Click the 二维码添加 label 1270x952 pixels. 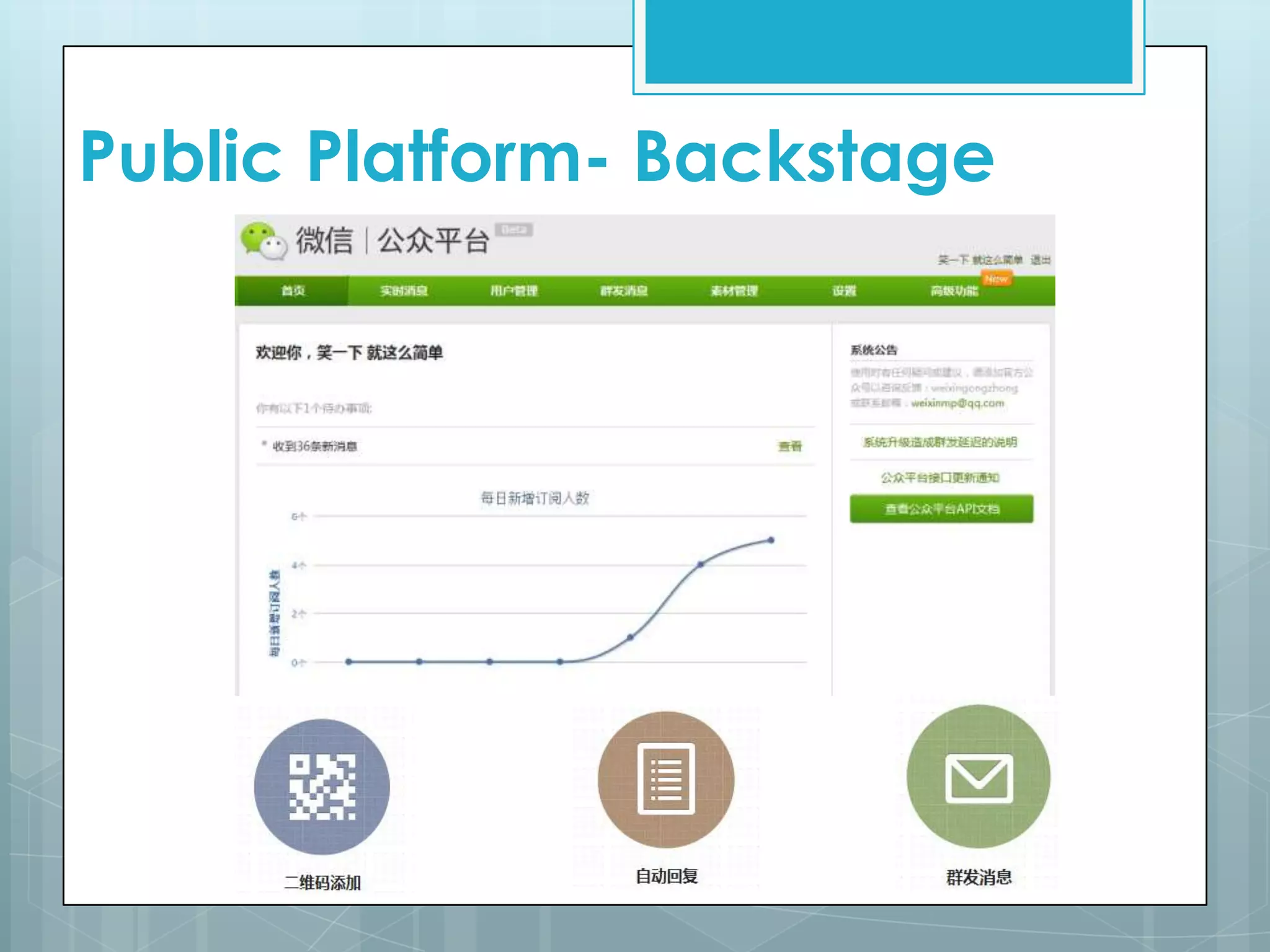click(x=322, y=883)
